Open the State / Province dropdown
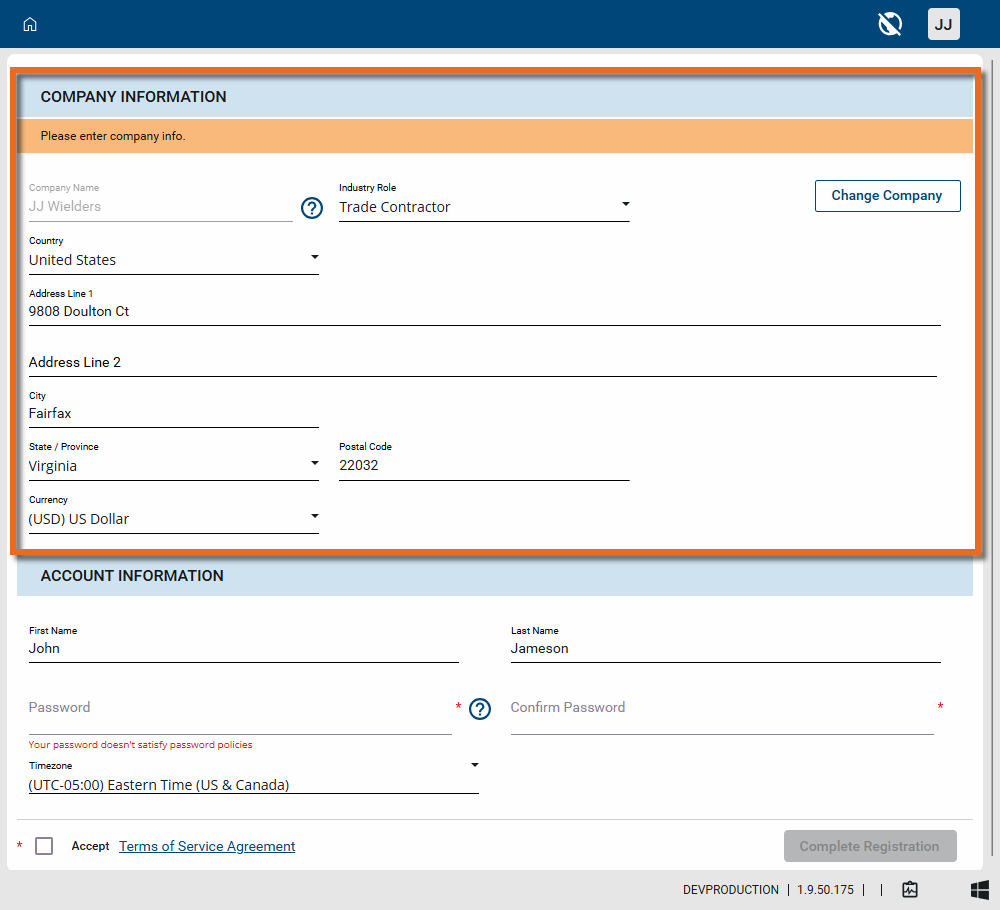 click(x=173, y=466)
